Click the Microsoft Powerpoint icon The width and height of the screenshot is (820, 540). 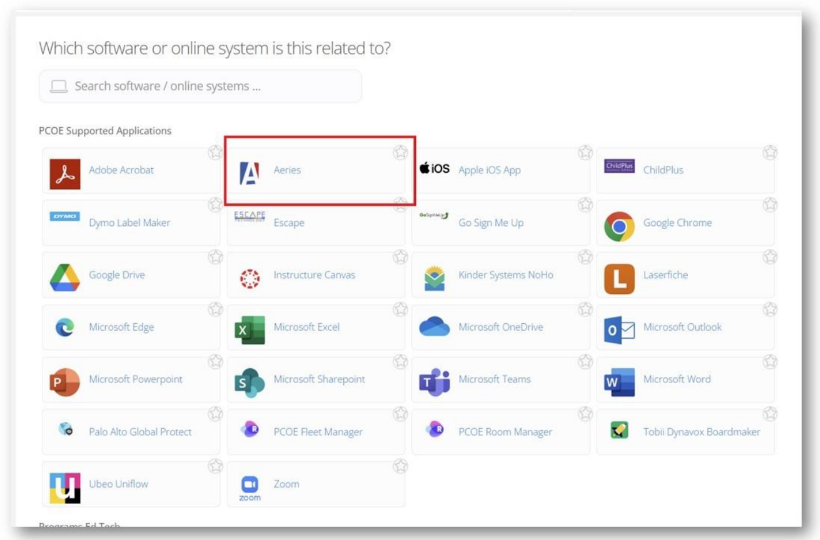pyautogui.click(x=65, y=382)
